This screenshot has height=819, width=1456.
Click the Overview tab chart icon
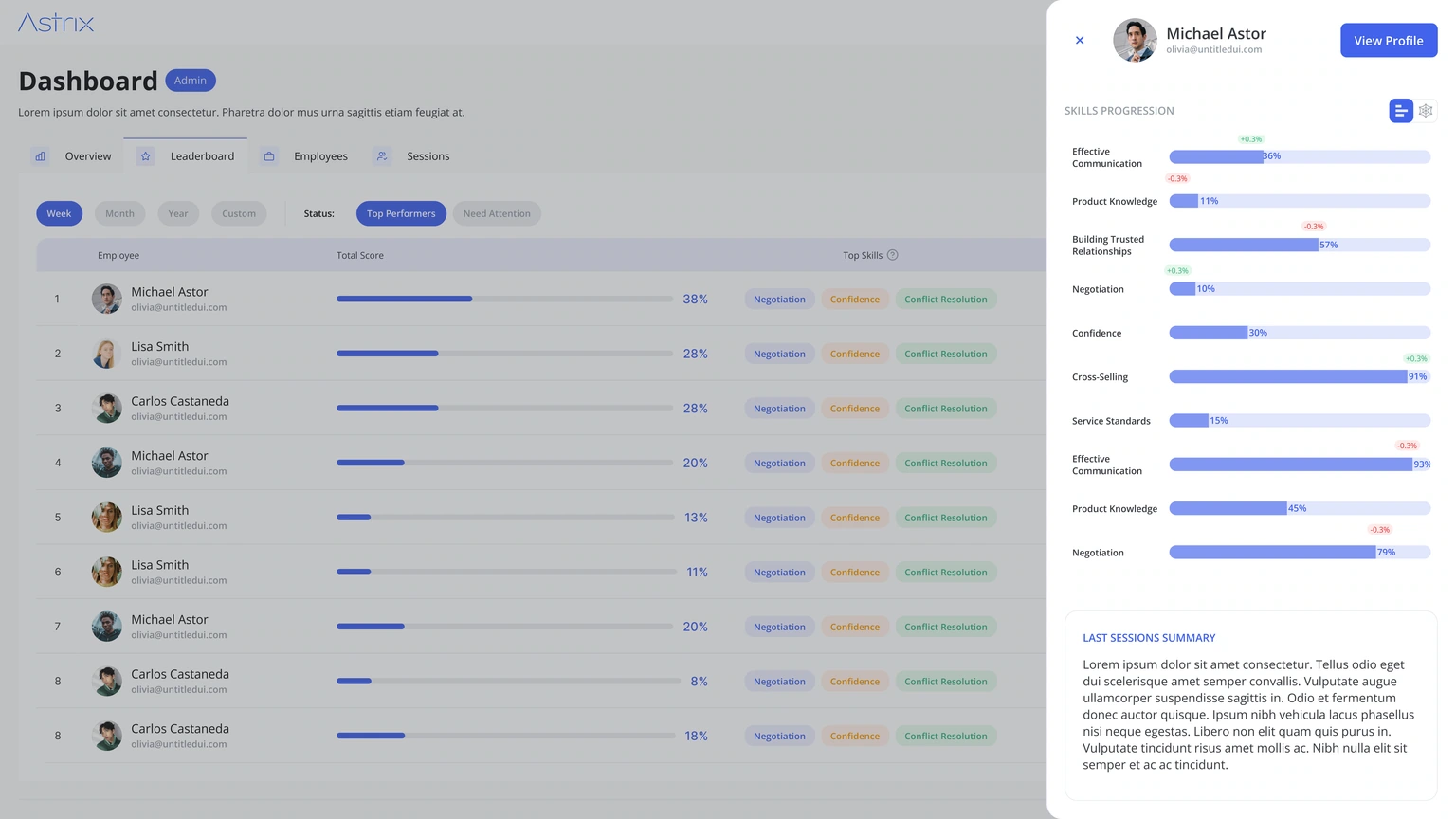(40, 156)
